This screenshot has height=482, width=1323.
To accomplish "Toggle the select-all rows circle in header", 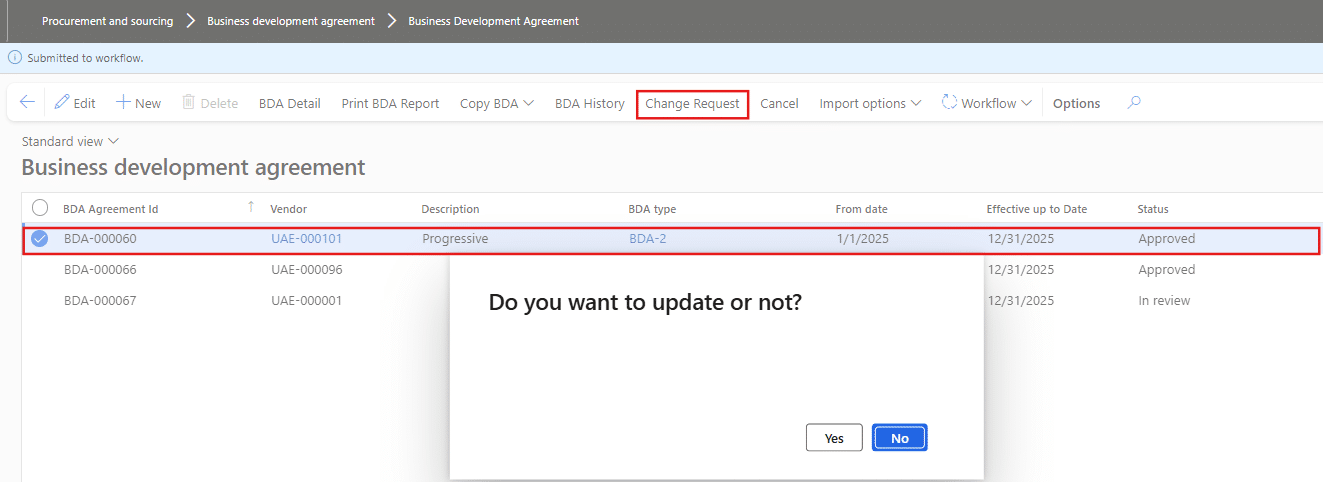I will coord(40,208).
